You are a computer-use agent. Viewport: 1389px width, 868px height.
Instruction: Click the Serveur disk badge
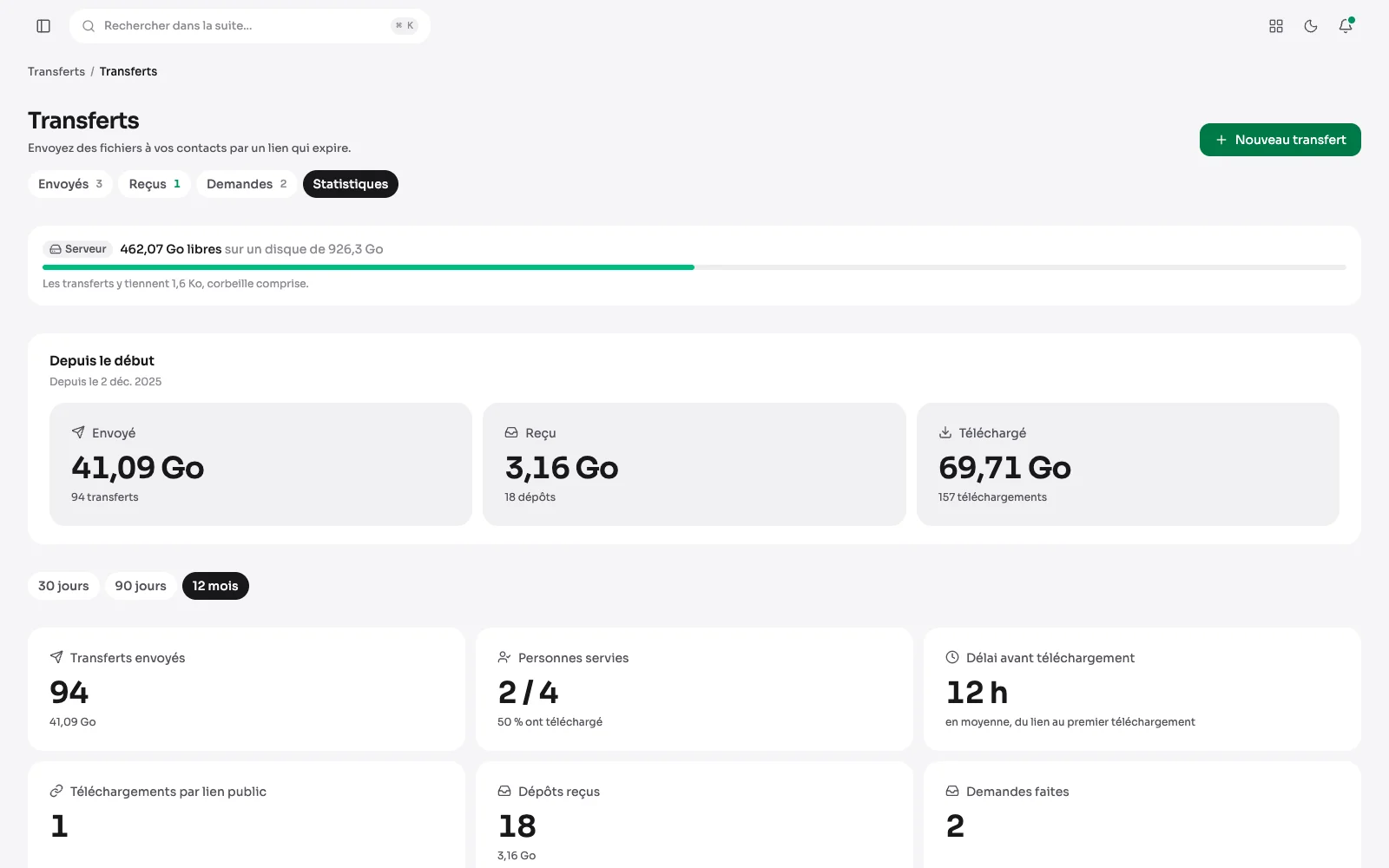(x=78, y=249)
